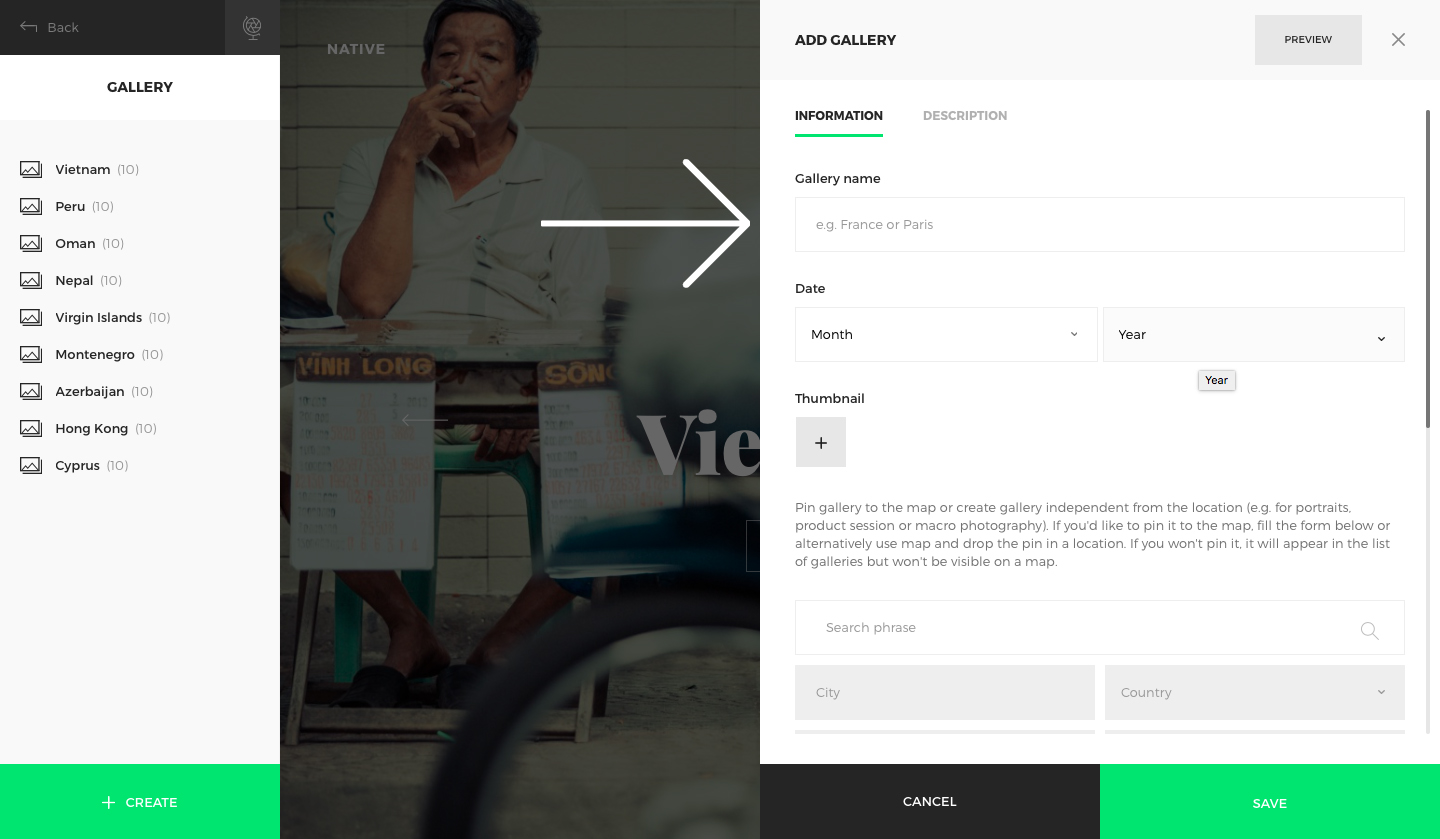Click the Preview button
This screenshot has width=1440, height=839.
pyautogui.click(x=1308, y=40)
